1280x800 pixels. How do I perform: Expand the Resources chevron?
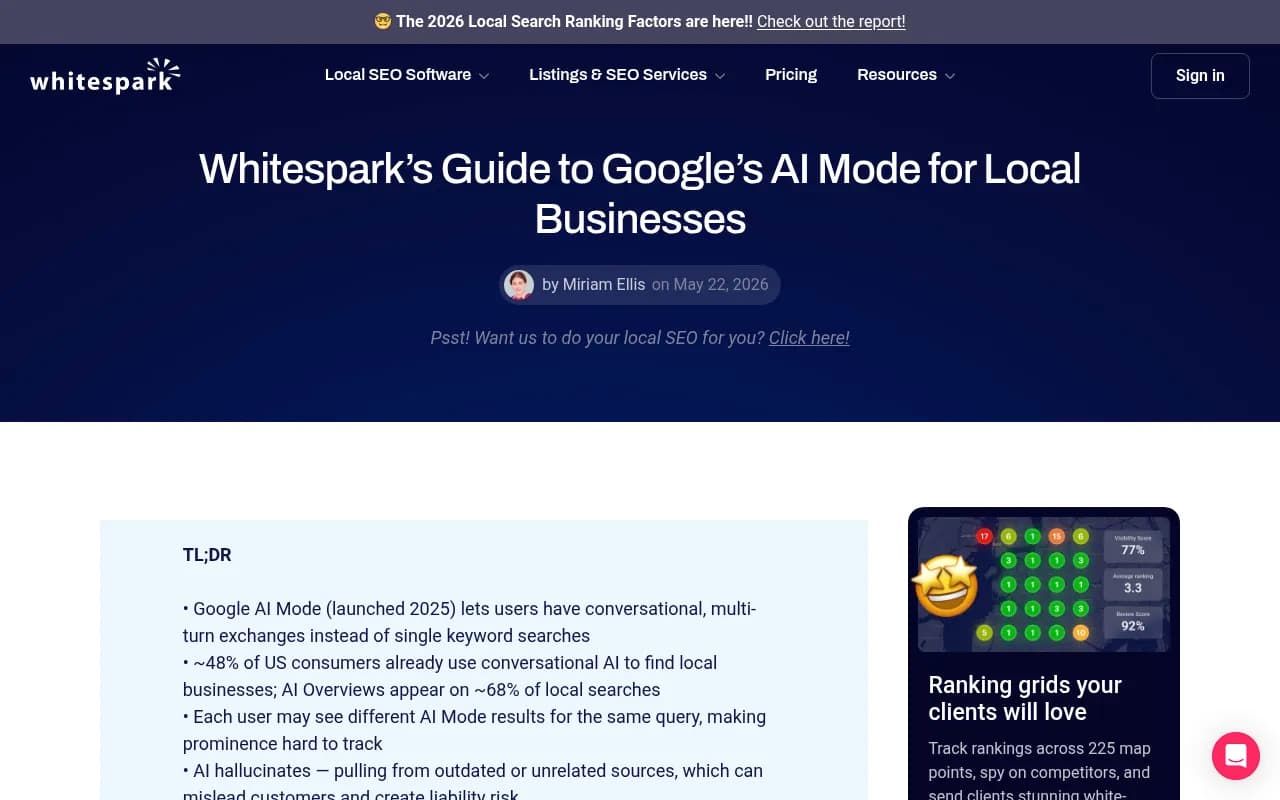coord(950,76)
